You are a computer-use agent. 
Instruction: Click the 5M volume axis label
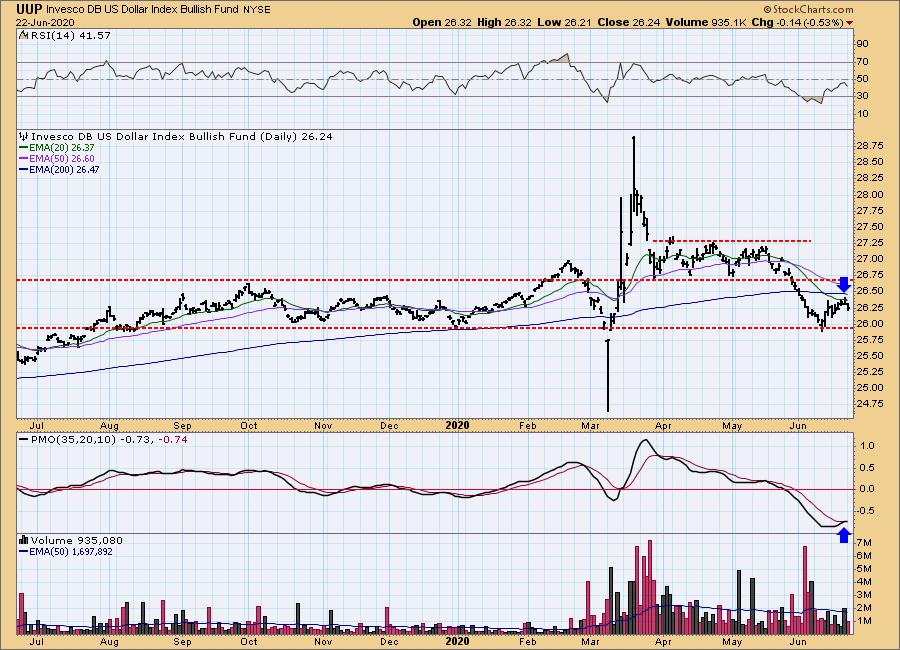point(864,569)
